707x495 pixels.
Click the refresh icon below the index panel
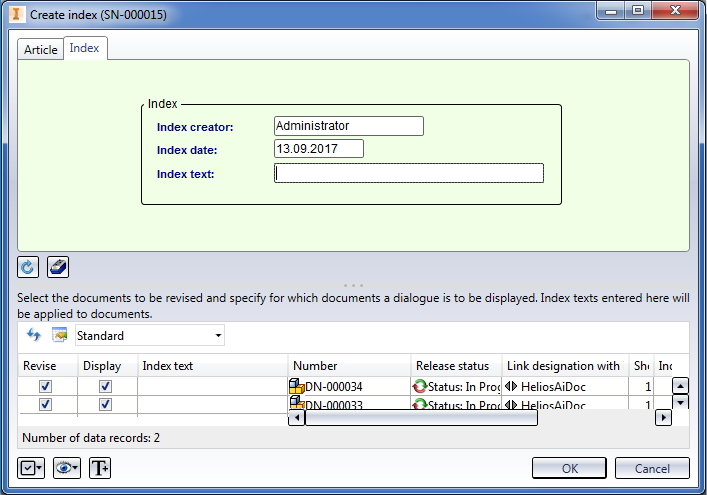[29, 267]
